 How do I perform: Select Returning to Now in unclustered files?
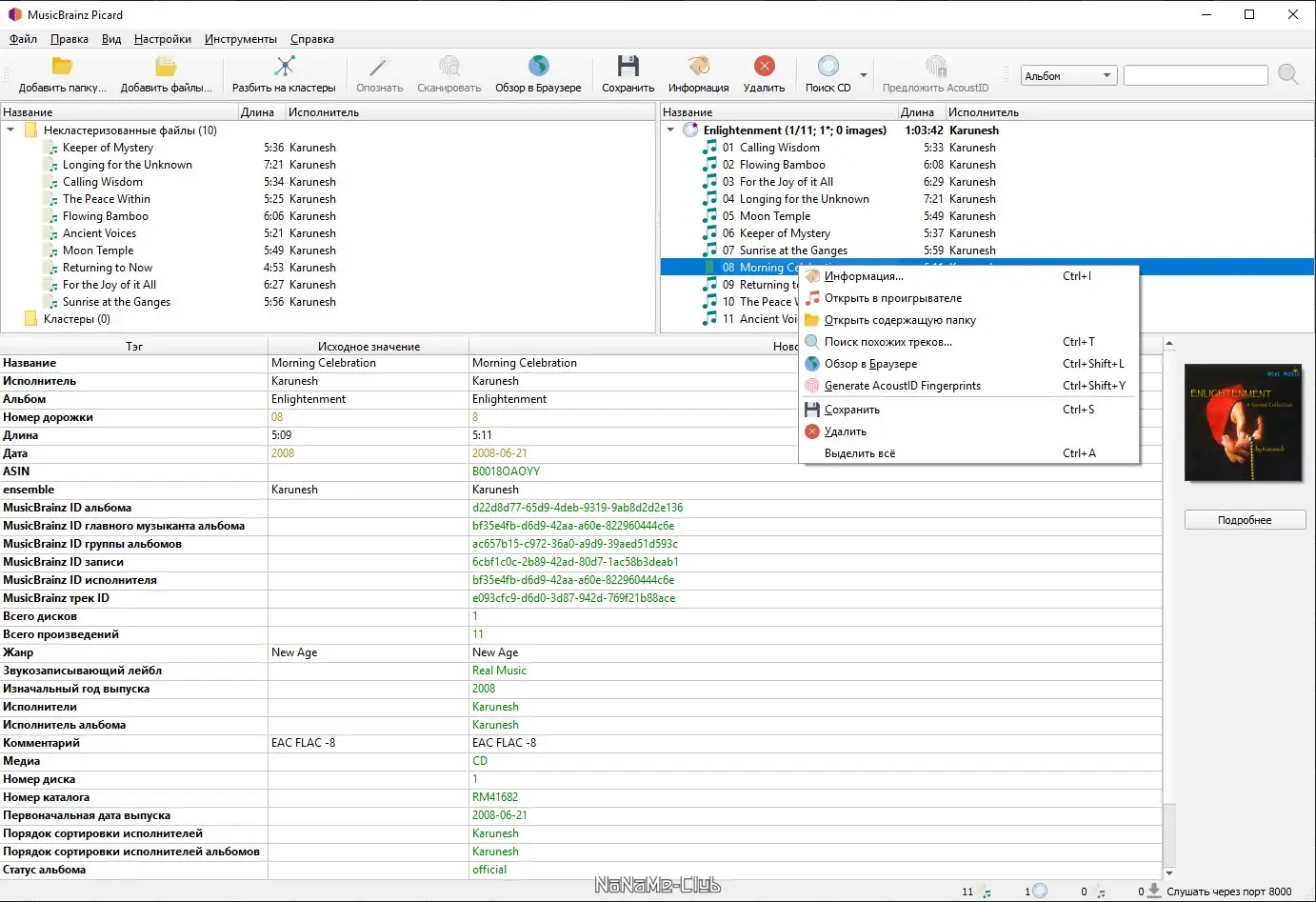pos(108,268)
